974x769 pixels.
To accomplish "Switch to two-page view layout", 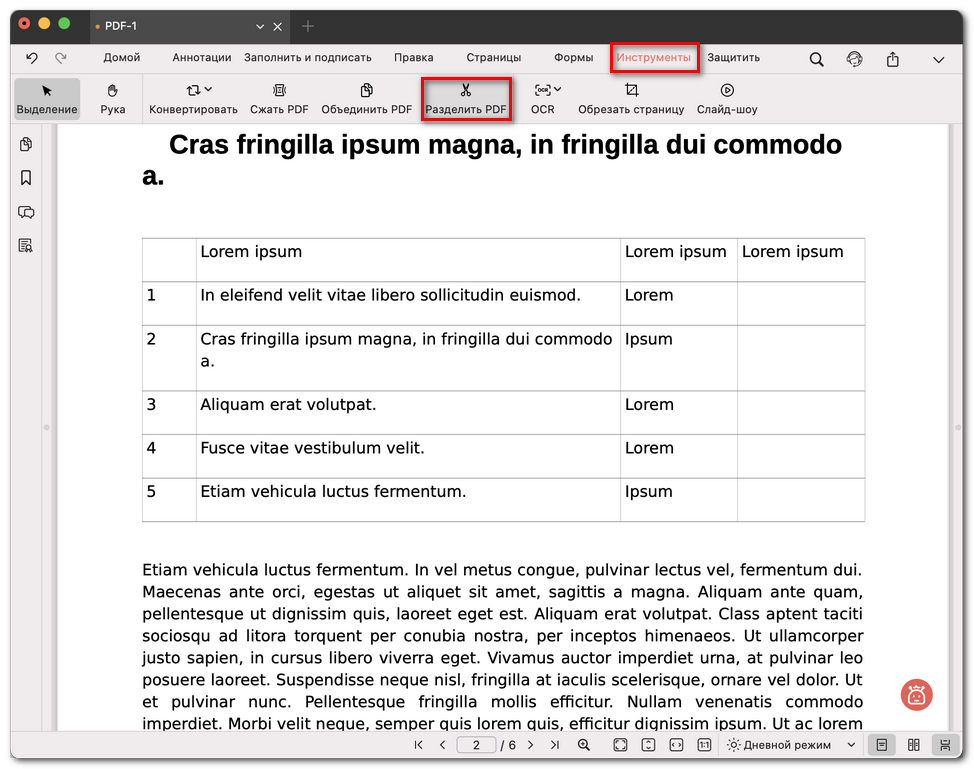I will point(911,745).
